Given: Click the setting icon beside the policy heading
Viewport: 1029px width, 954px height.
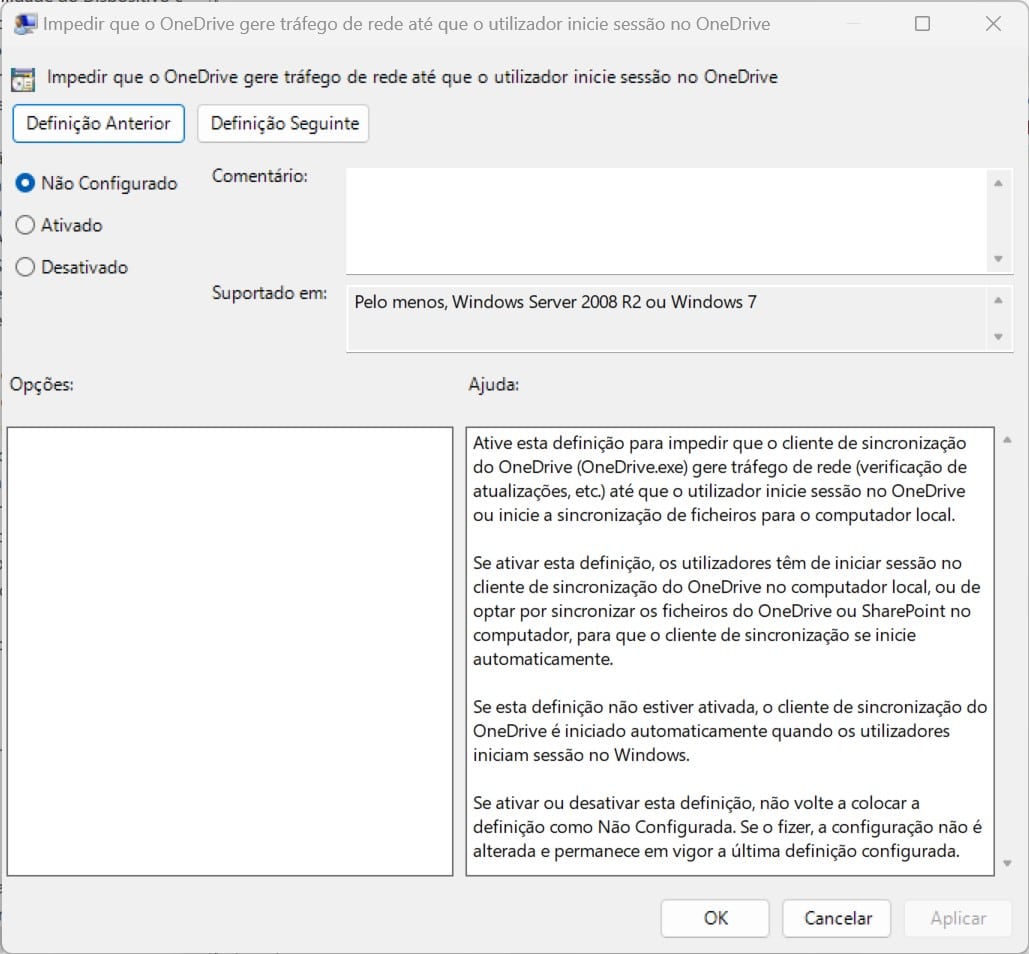Looking at the screenshot, I should 24,79.
